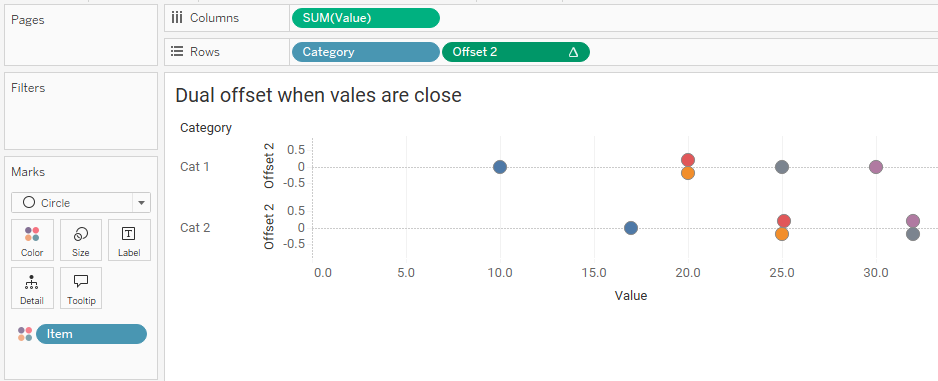Open the Tooltip mark card

81,288
